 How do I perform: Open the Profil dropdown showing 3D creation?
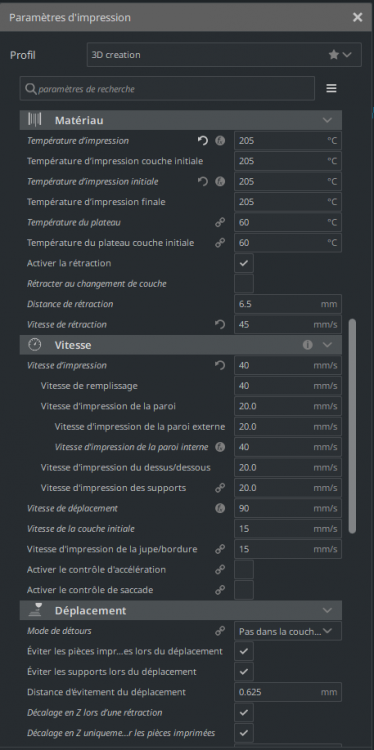coord(224,55)
